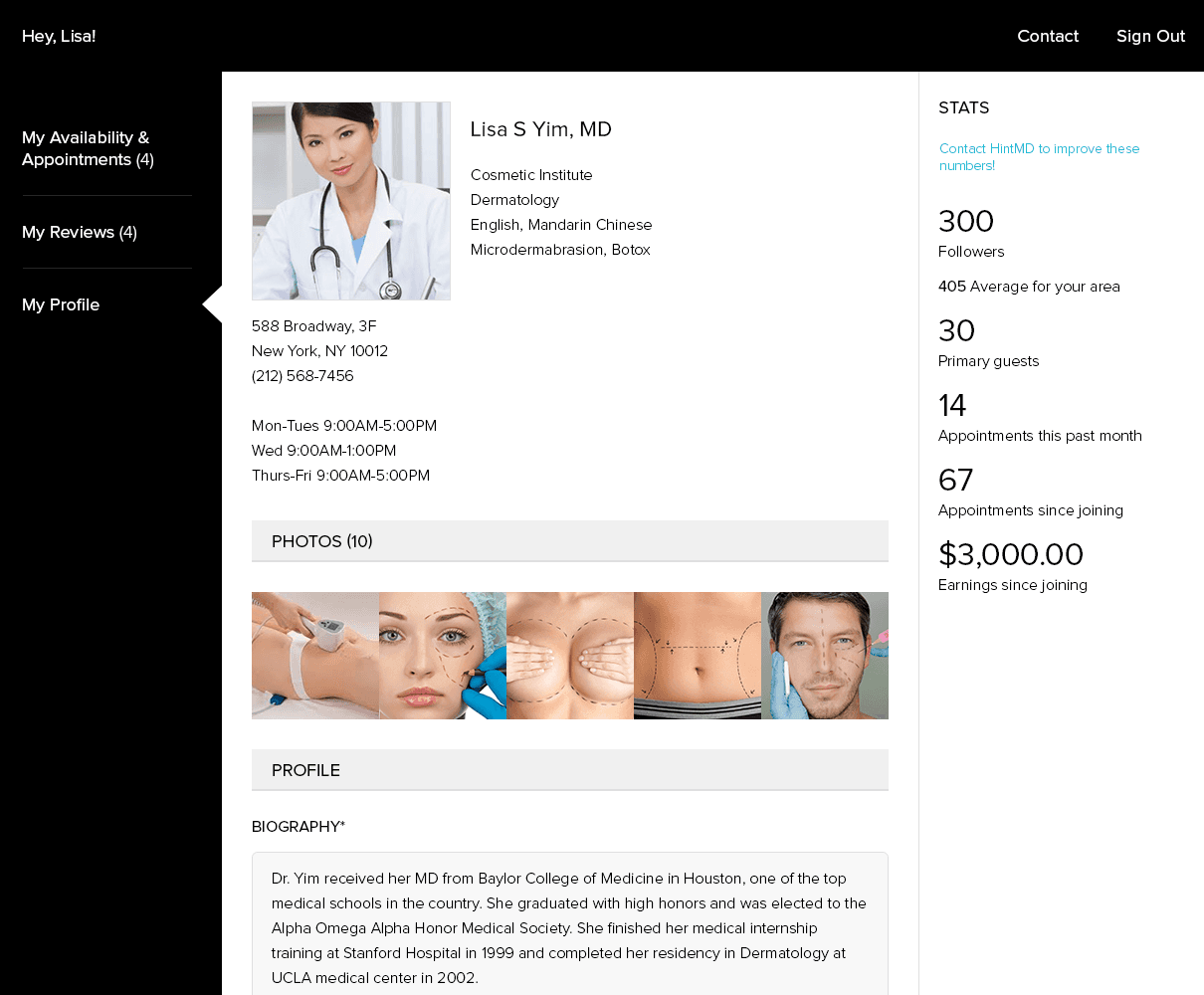Click the "Hey, Lisa!" greeting
The image size is (1204, 995).
(59, 36)
